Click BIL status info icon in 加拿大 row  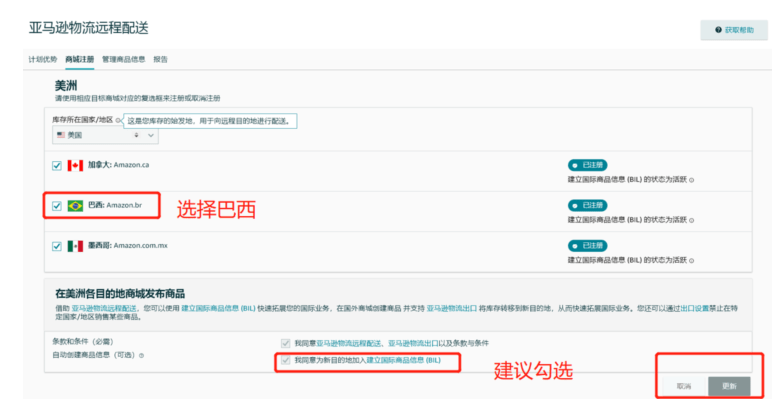[691, 180]
